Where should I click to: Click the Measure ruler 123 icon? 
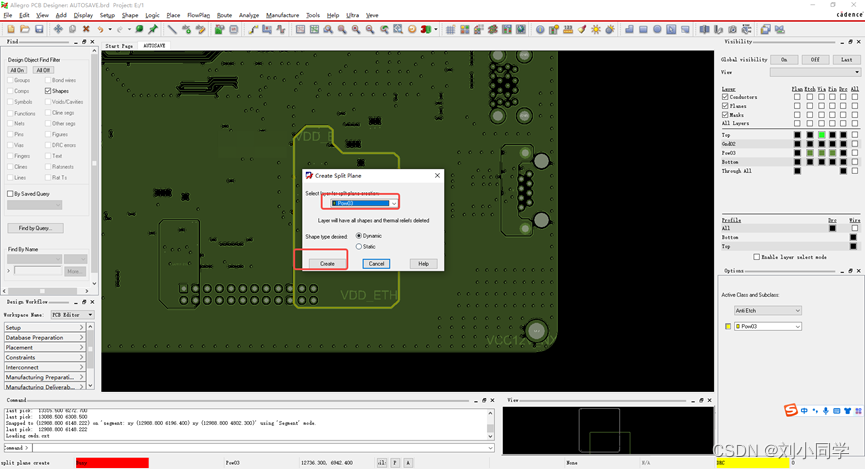pos(568,29)
